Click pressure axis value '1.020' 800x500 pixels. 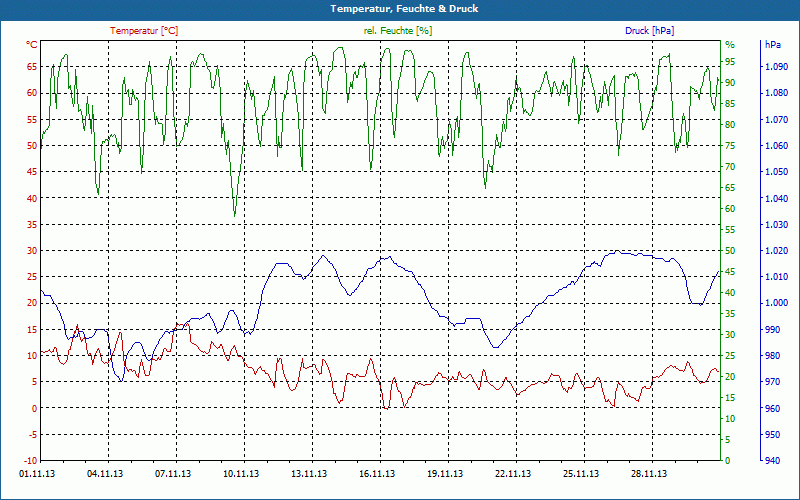click(x=777, y=251)
